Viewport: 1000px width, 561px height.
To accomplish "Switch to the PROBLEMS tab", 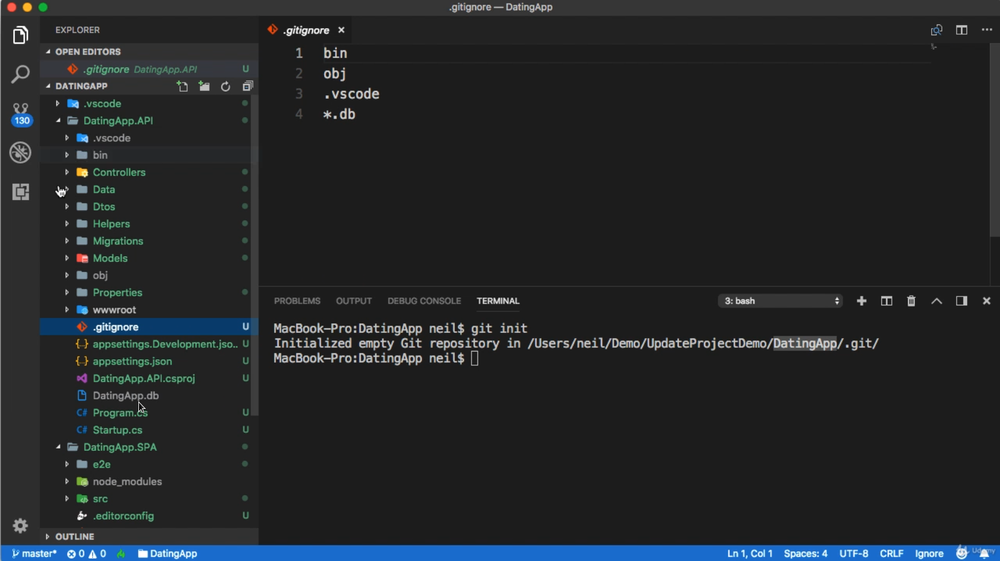I will coord(297,301).
